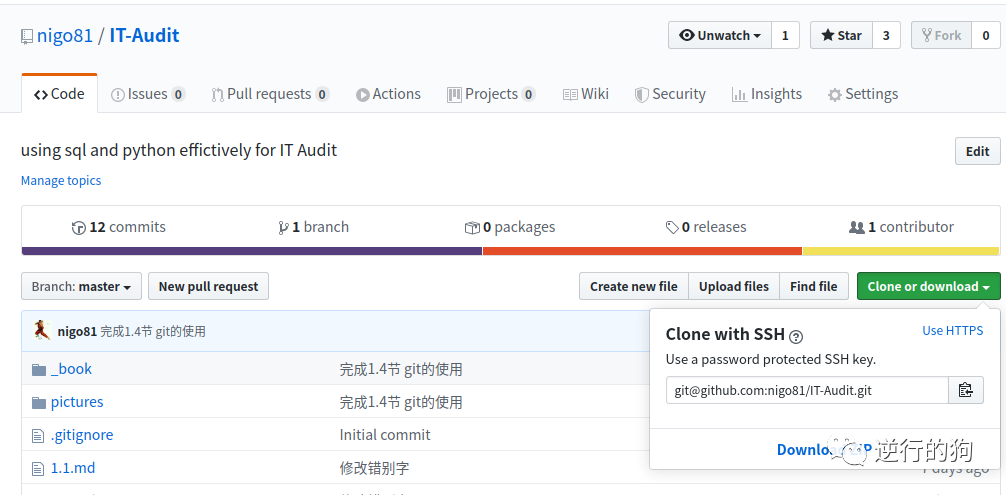1006x495 pixels.
Task: Open the Security tab
Action: pos(670,94)
